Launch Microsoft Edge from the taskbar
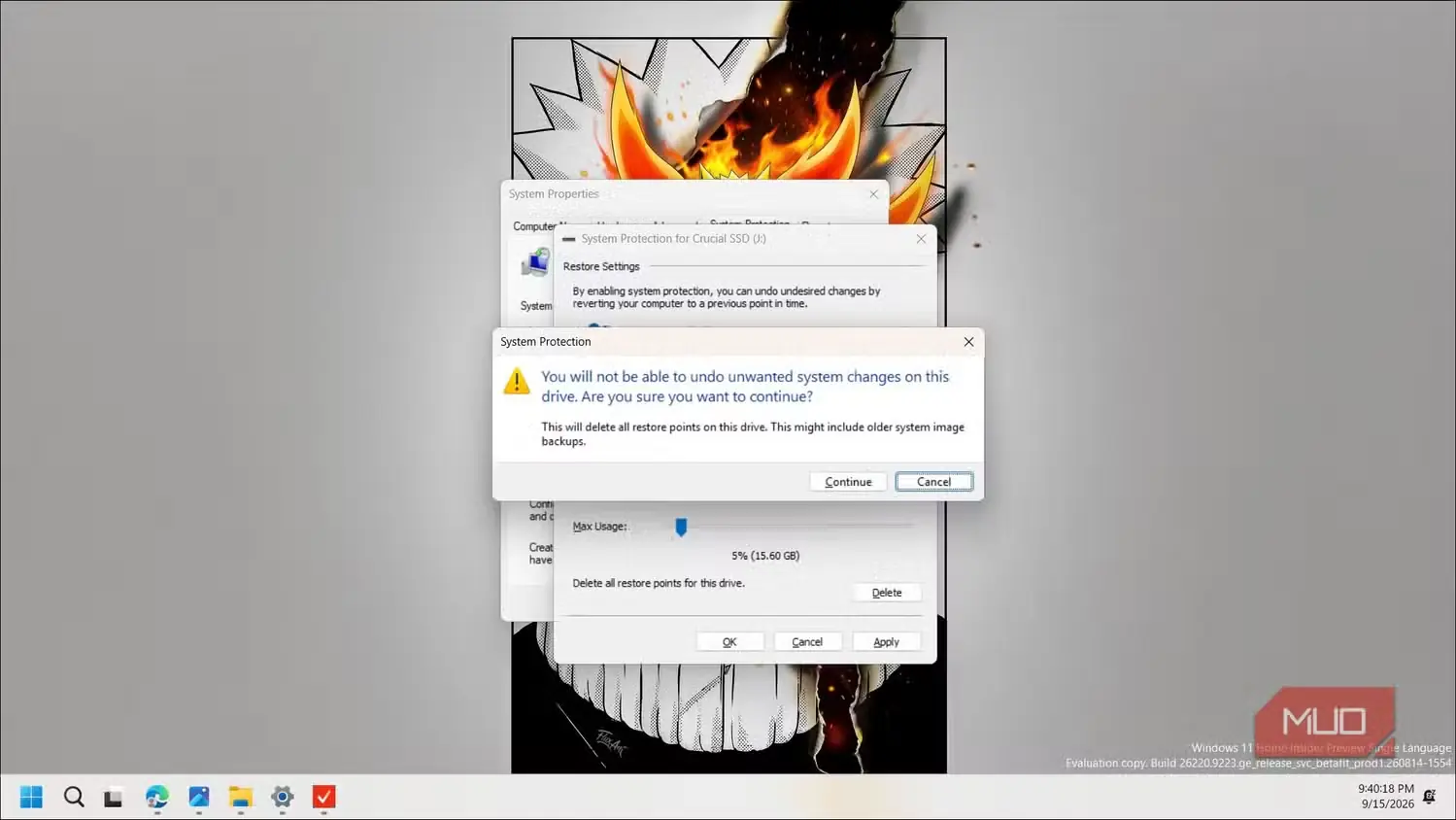This screenshot has height=820, width=1456. pyautogui.click(x=156, y=797)
